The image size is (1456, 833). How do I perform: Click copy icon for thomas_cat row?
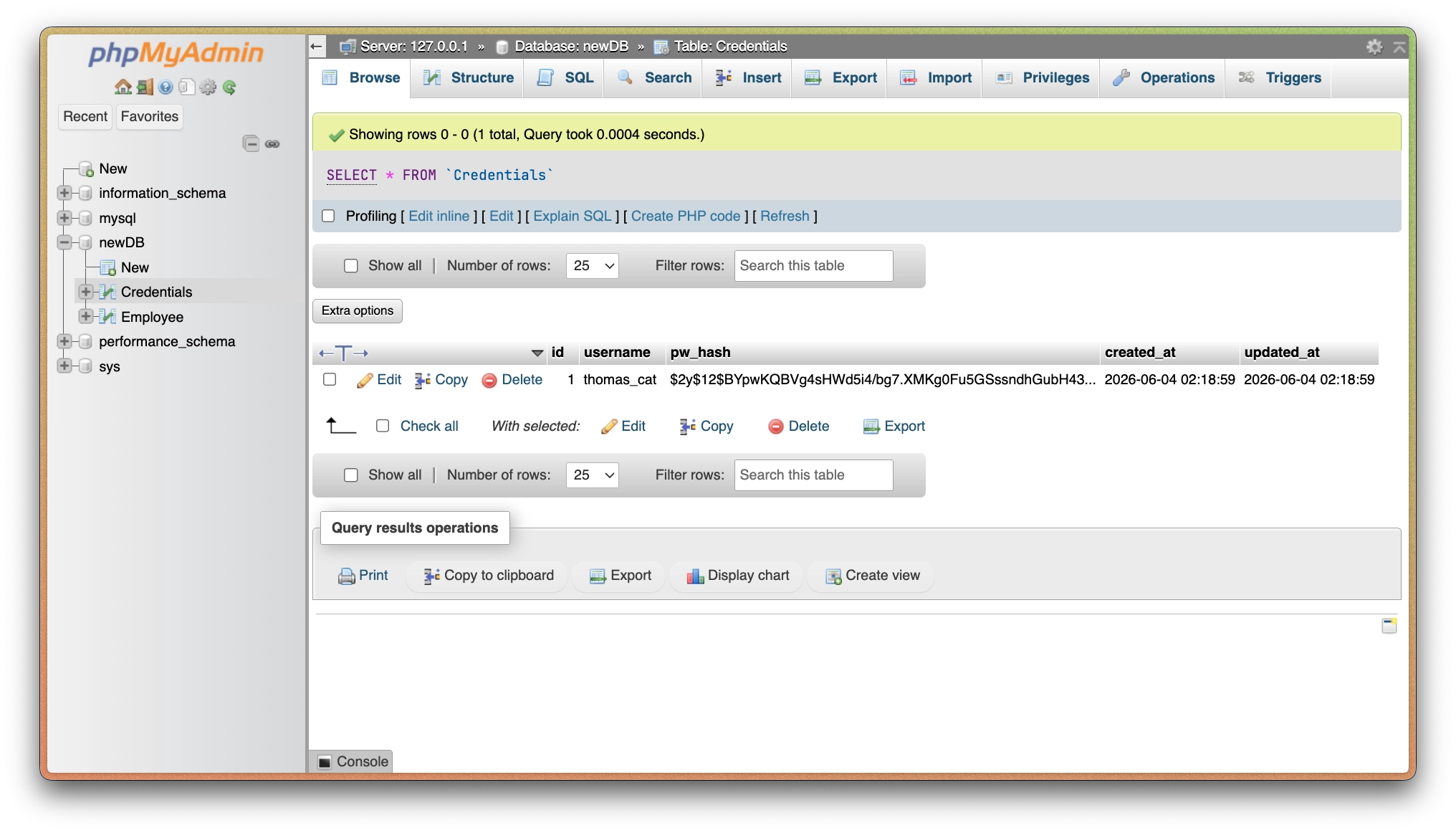[423, 381]
